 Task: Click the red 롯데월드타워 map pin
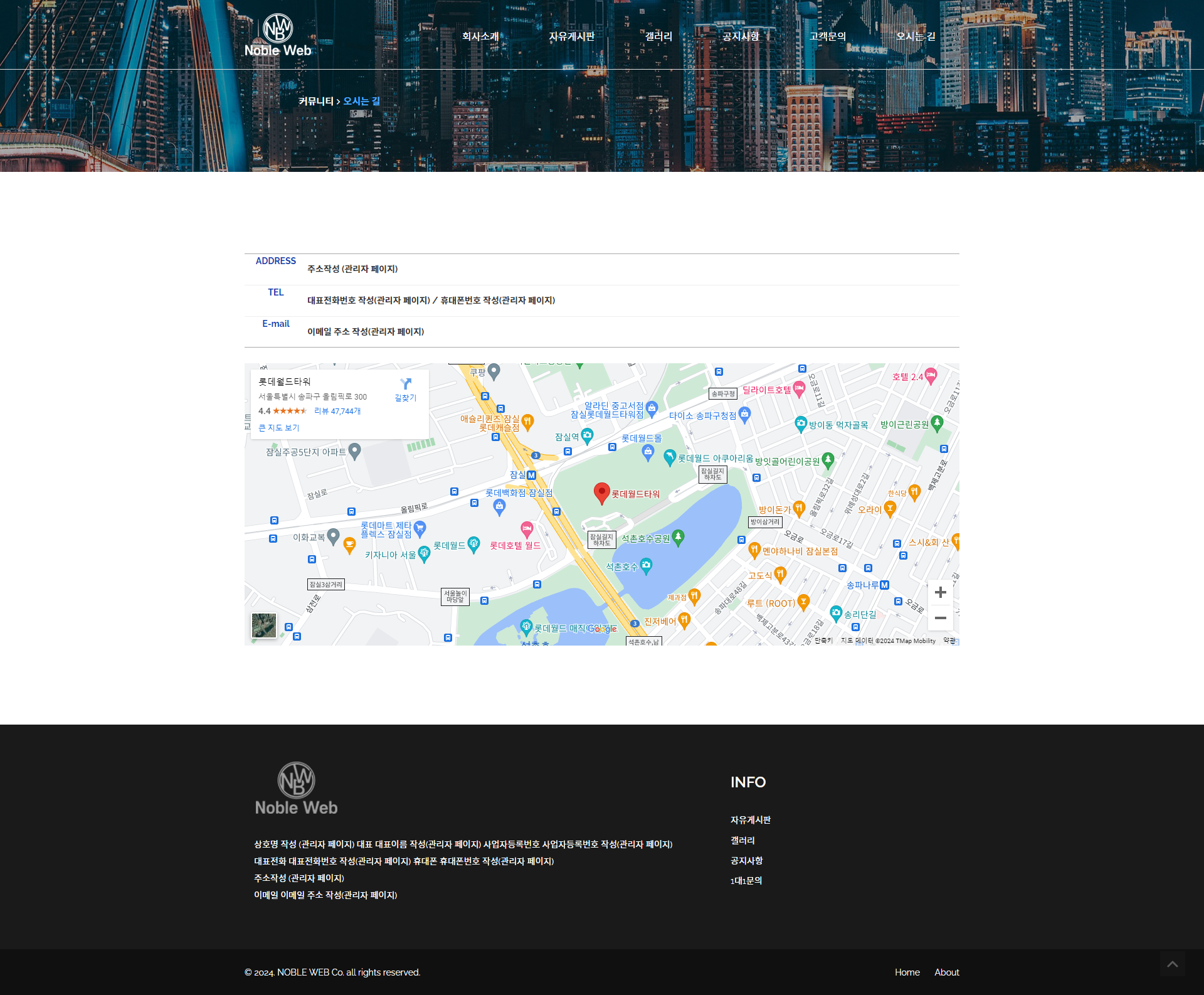(601, 492)
